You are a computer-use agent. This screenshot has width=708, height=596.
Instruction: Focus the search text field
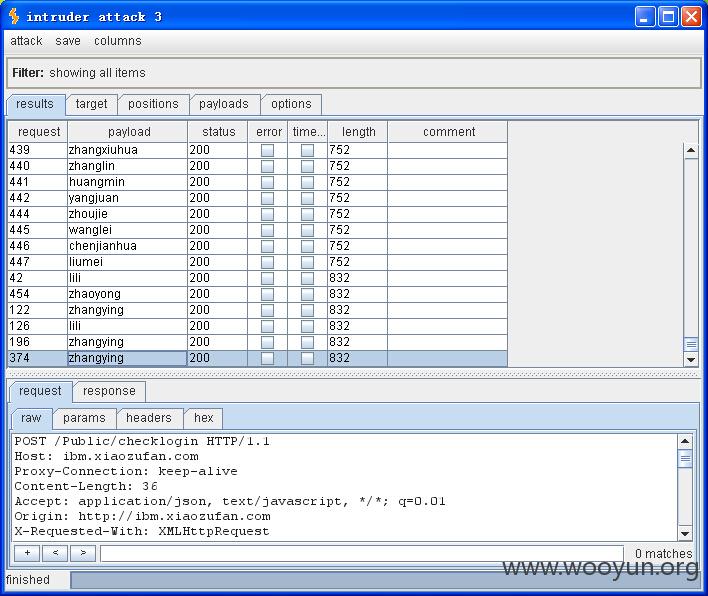pos(362,554)
